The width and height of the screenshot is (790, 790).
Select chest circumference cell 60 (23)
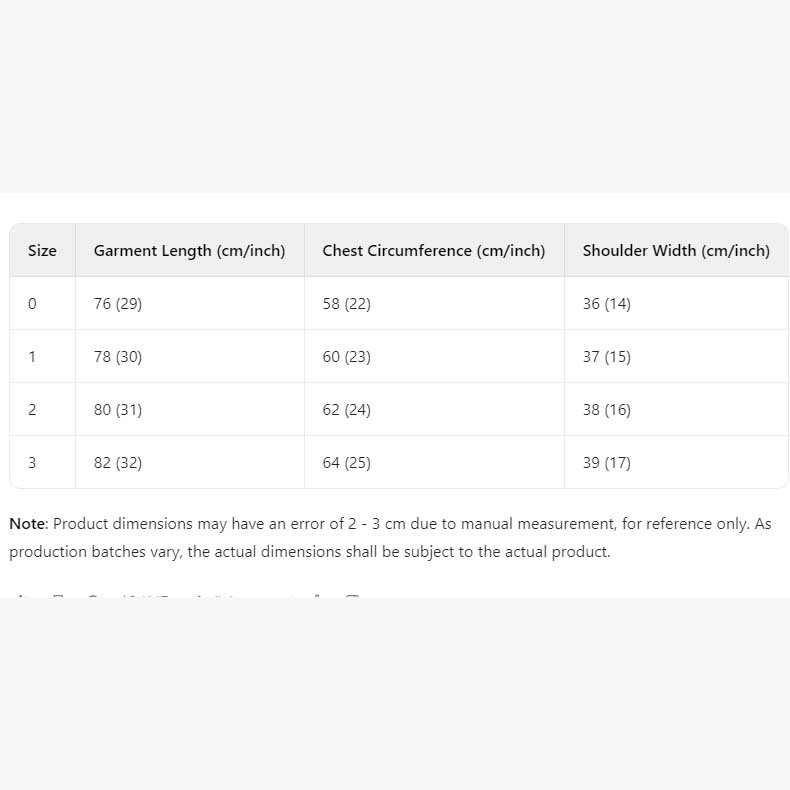tap(346, 357)
